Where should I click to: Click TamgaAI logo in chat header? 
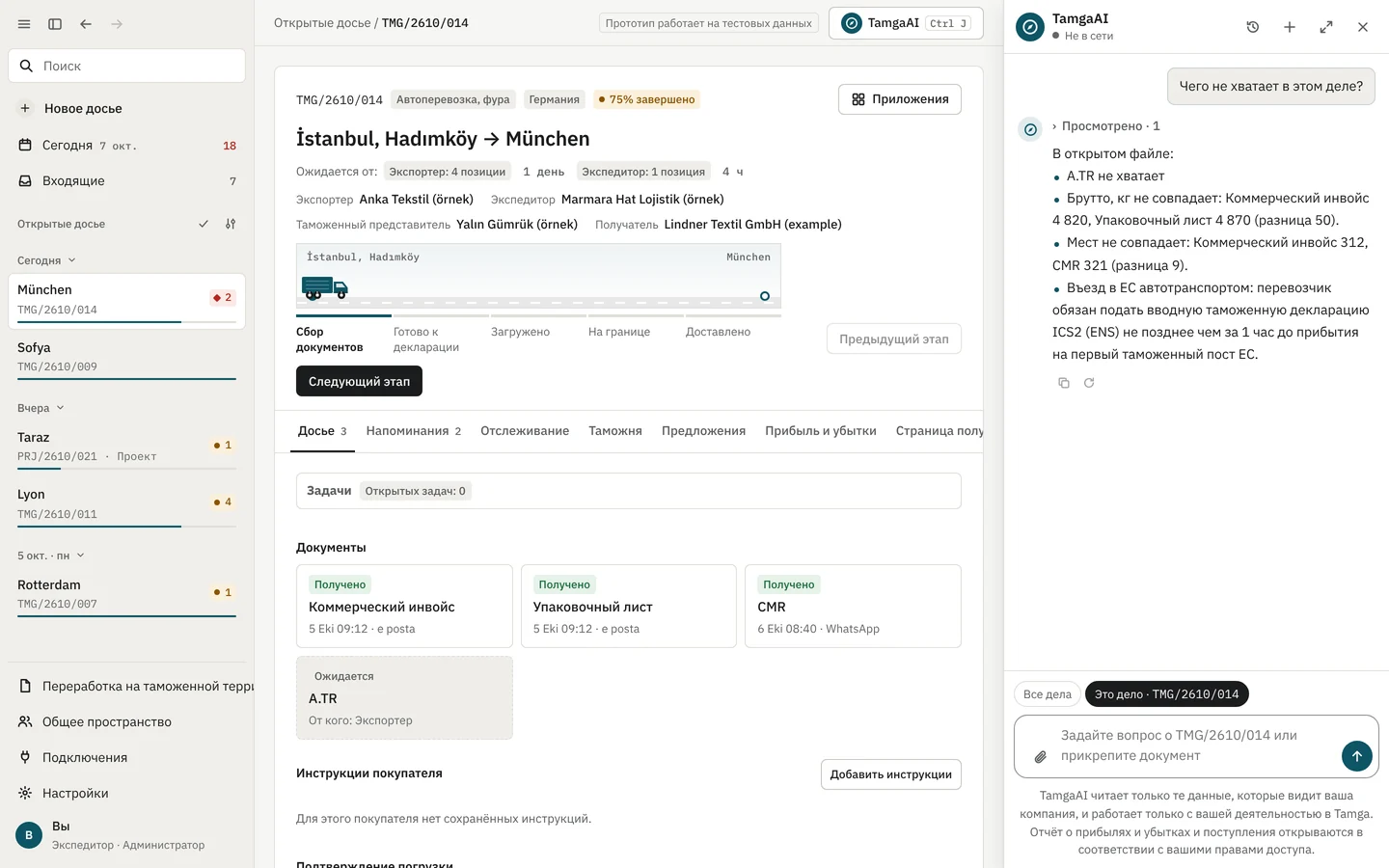1030,27
